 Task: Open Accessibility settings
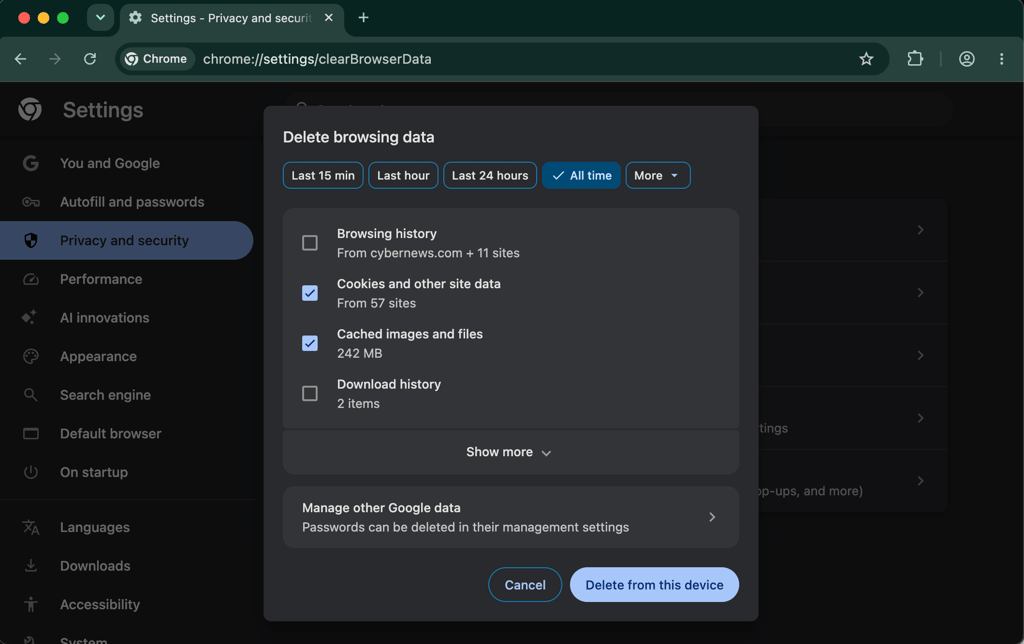127,604
